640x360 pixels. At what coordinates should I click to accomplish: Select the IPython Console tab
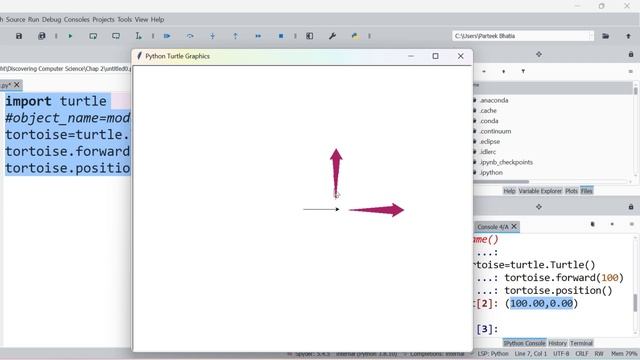524,343
